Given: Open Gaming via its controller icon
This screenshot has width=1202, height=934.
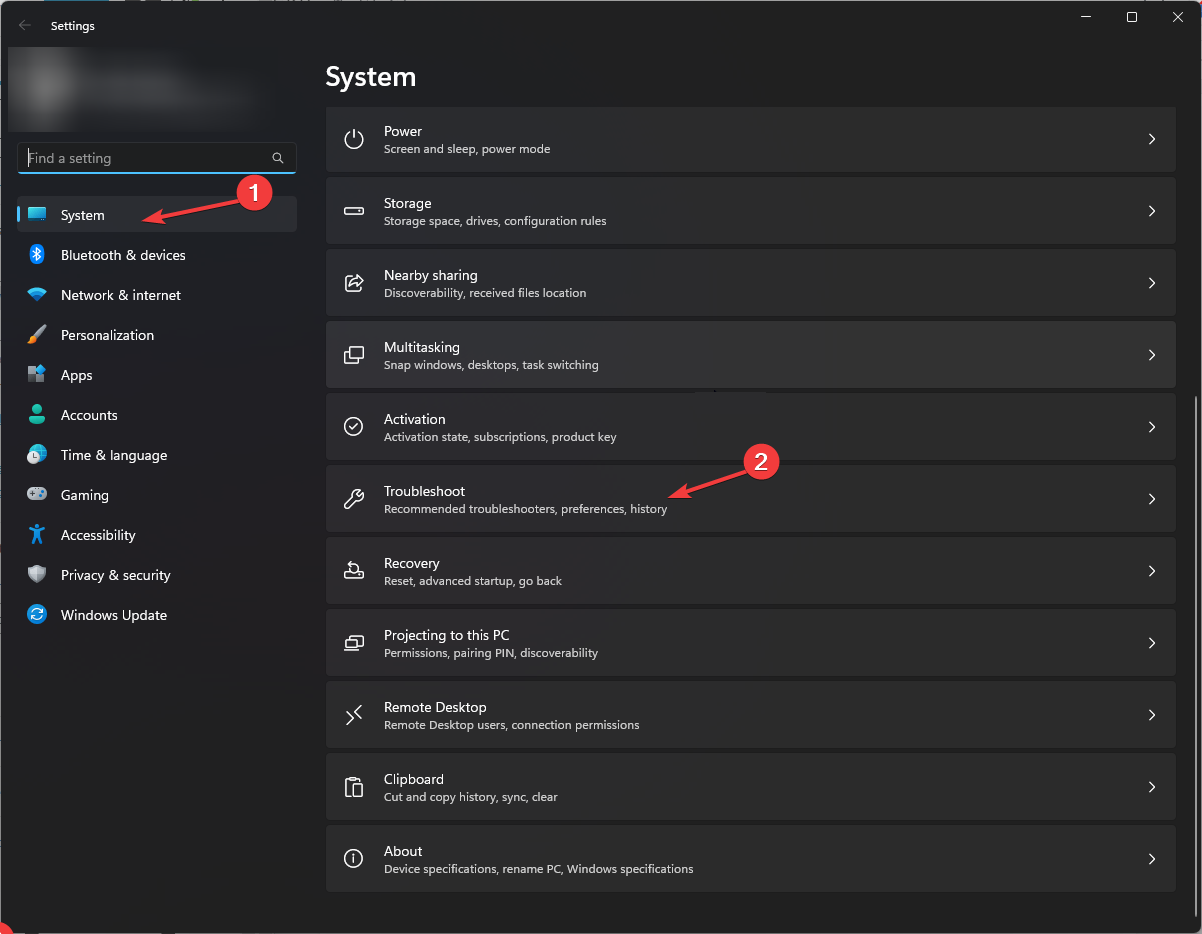Looking at the screenshot, I should [x=37, y=495].
